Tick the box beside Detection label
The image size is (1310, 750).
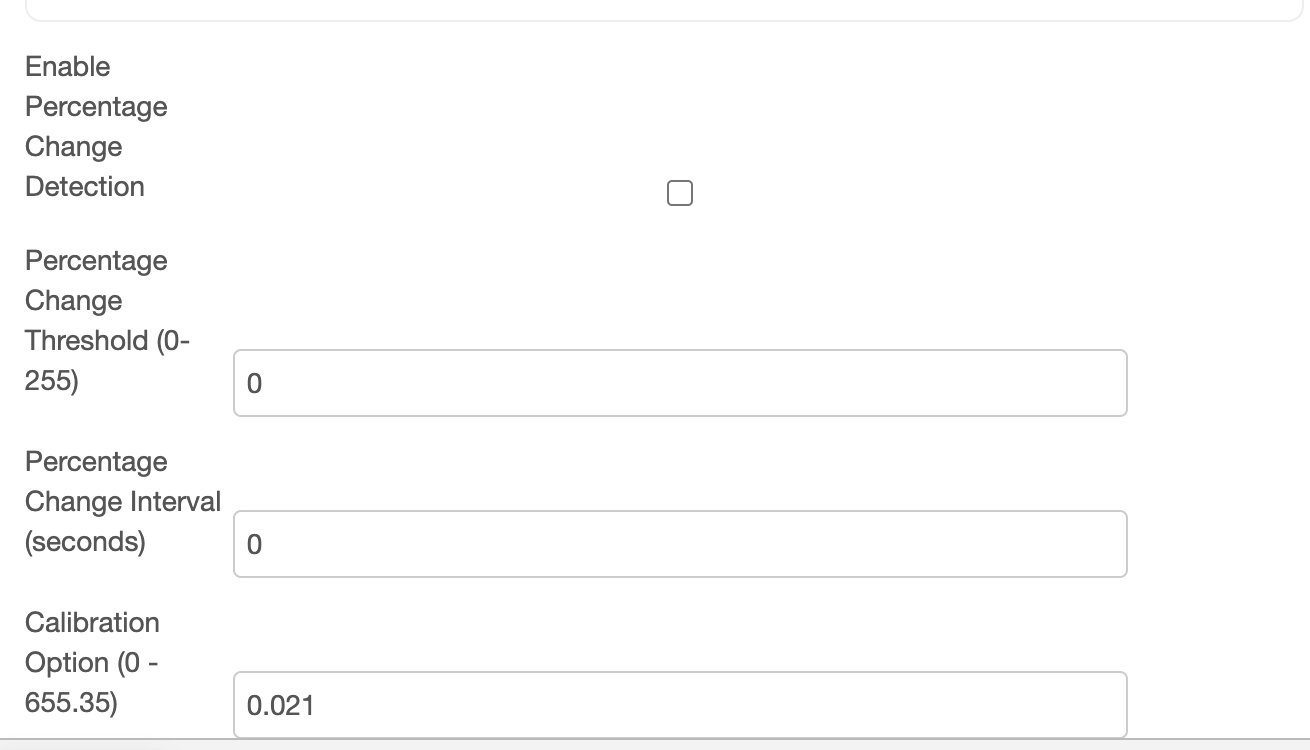point(679,193)
